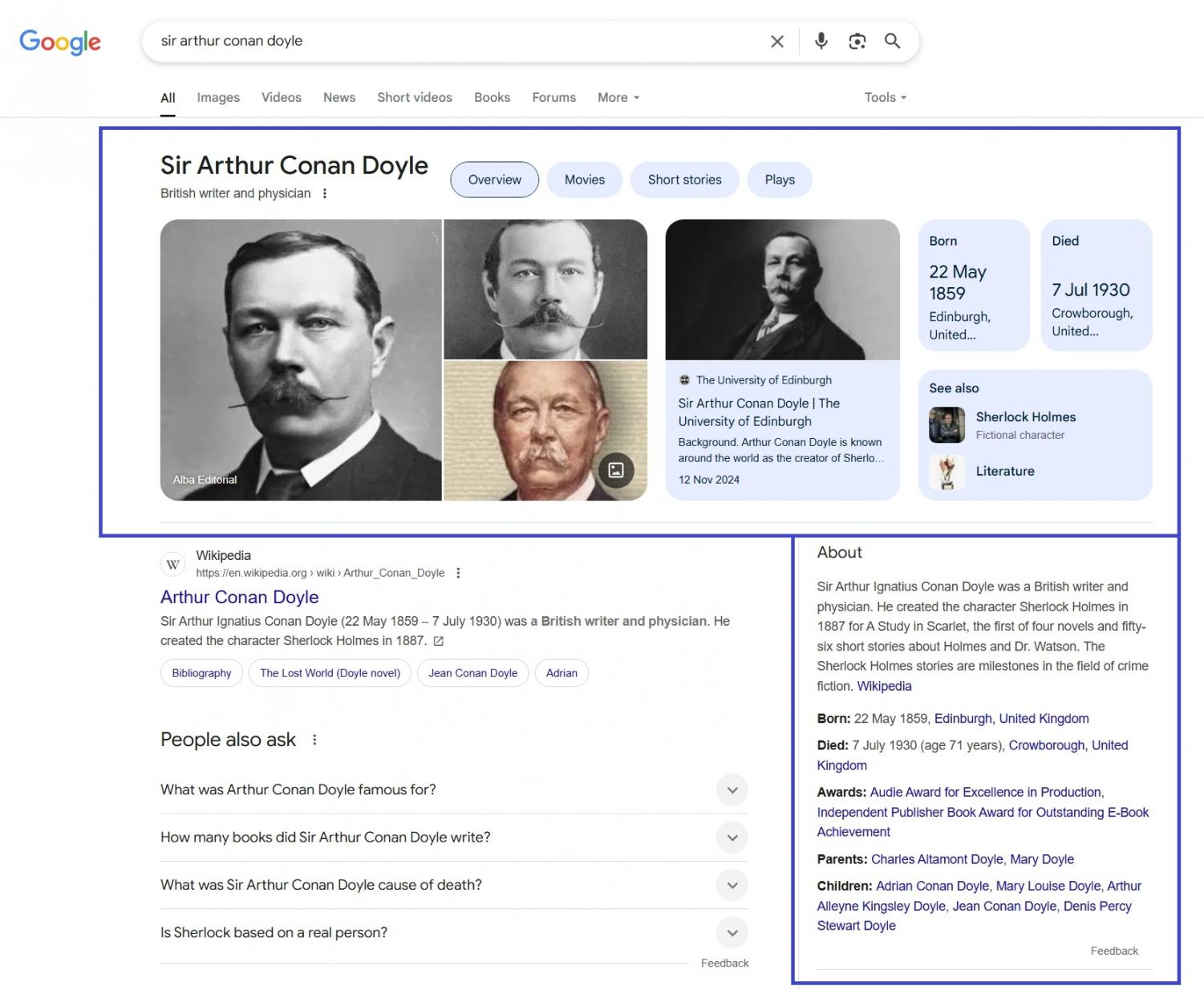Viewport: 1204px width, 990px height.
Task: Open Denis Percy Stewart Doyle link
Action: [x=1097, y=907]
